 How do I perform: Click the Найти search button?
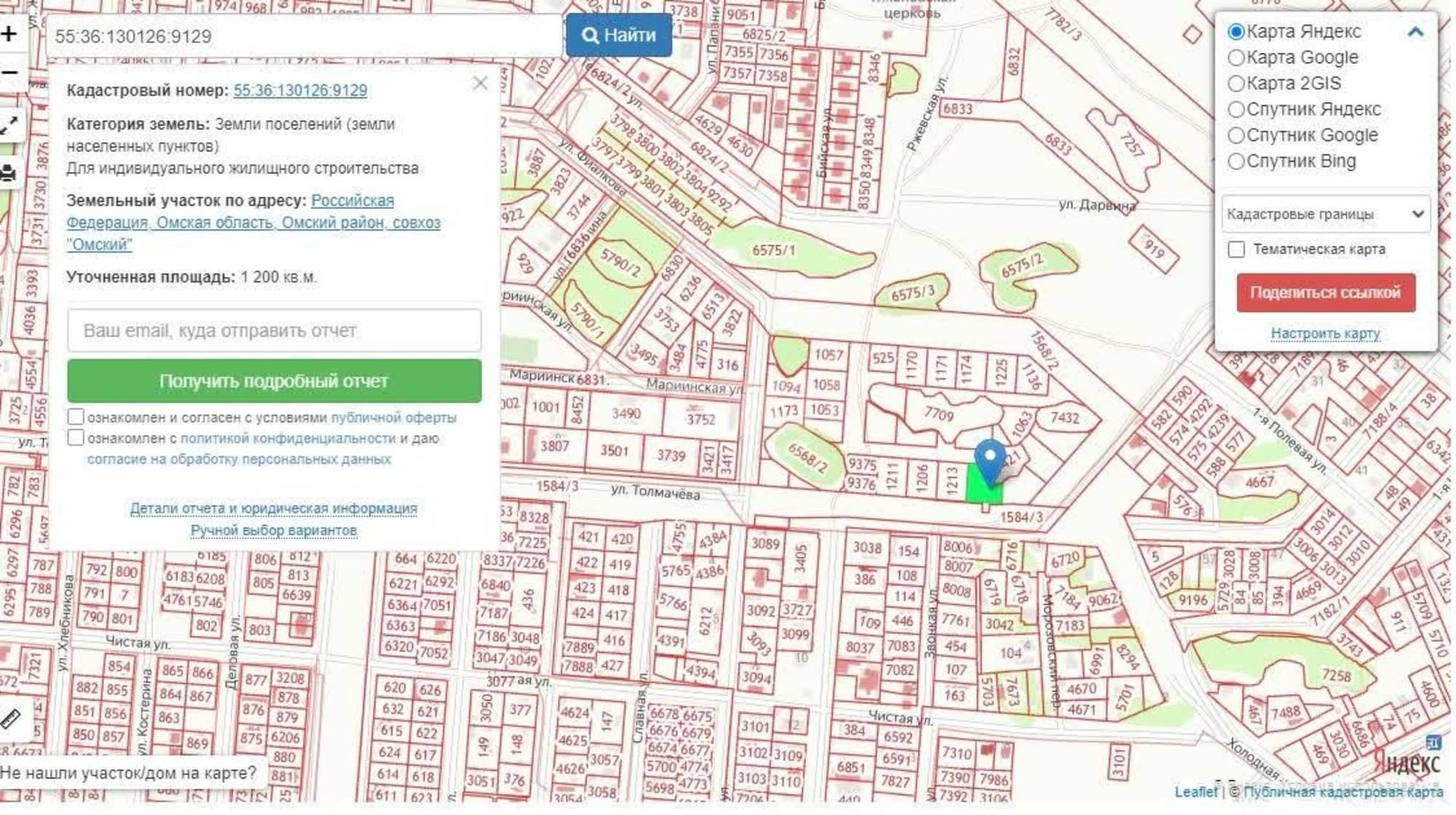pos(619,35)
